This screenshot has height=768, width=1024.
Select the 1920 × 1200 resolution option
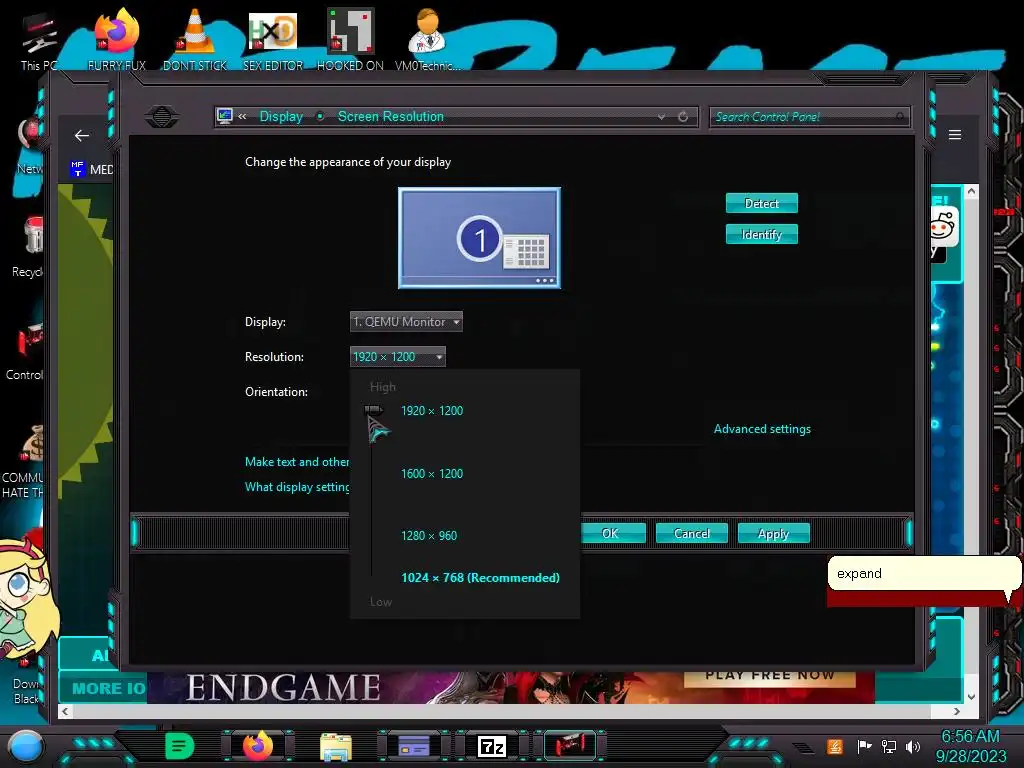[x=432, y=411]
